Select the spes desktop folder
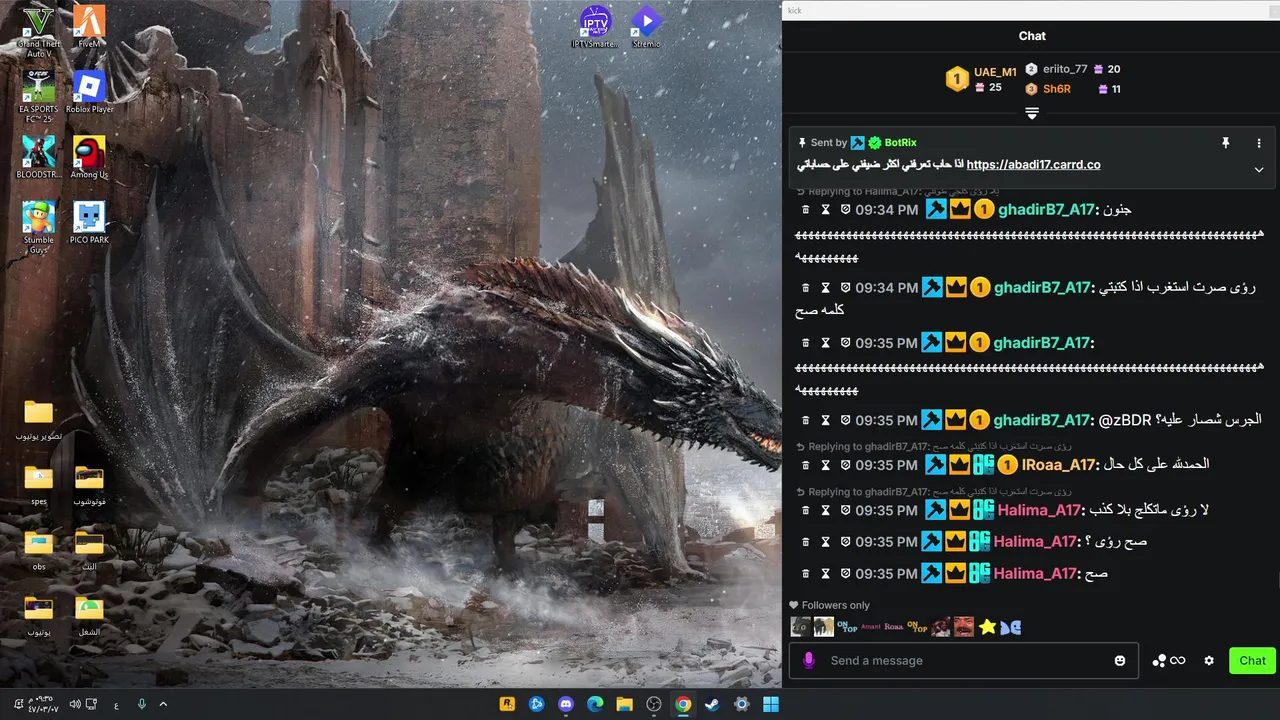Screen dimensions: 1280x720 click(x=38, y=485)
